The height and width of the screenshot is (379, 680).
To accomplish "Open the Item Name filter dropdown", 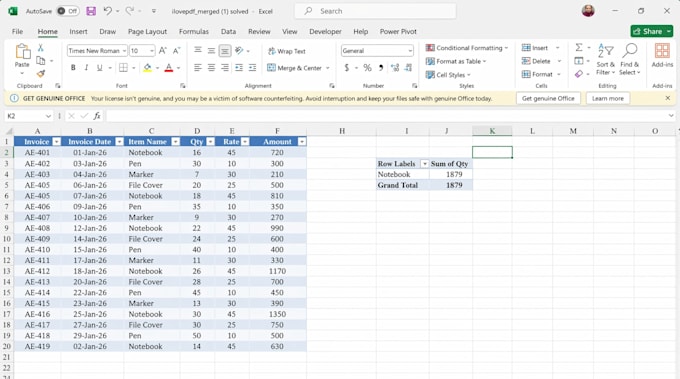I will coord(176,142).
